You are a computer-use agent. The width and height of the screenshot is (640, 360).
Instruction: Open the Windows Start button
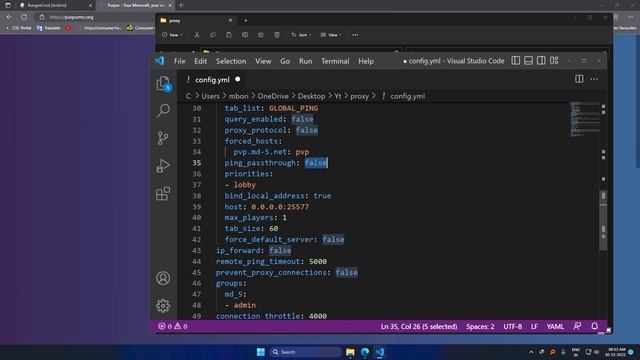[x=260, y=352]
